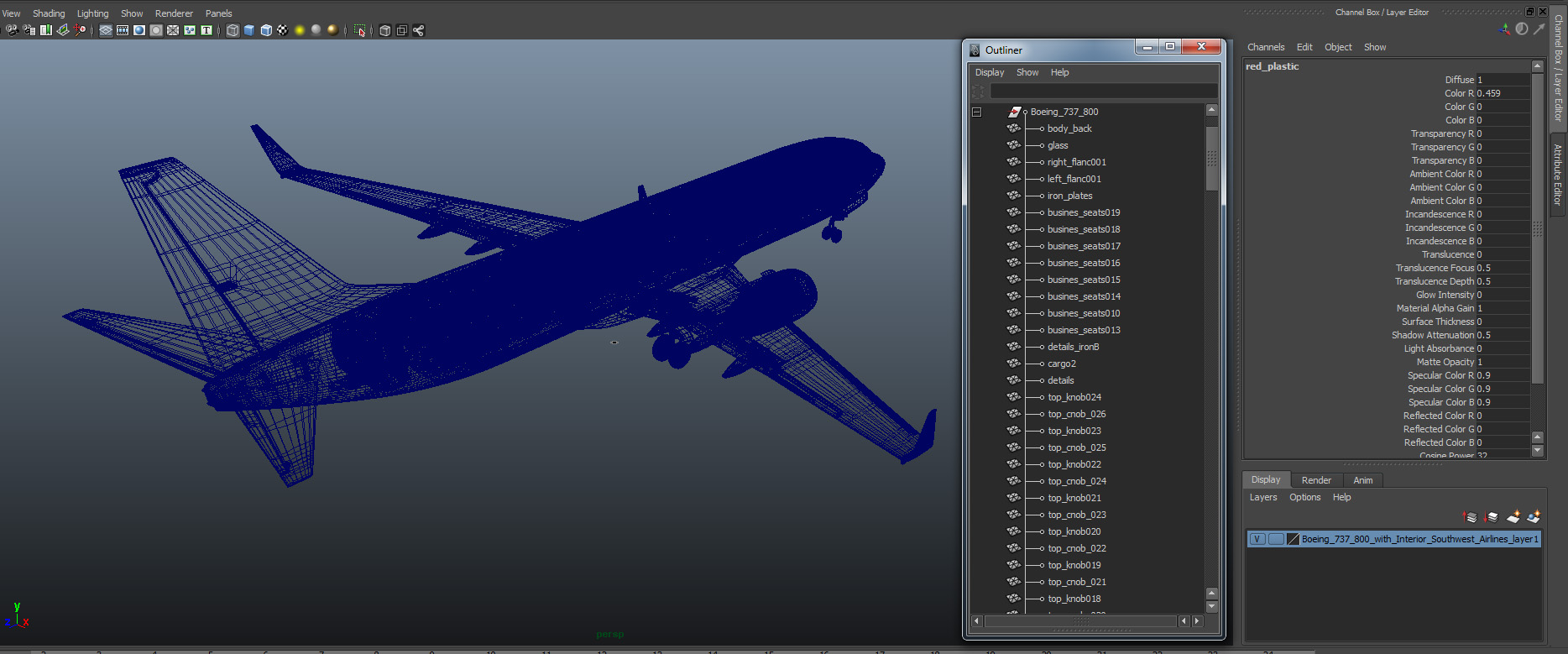
Task: Click the use all lights yellow sphere
Action: click(x=300, y=30)
